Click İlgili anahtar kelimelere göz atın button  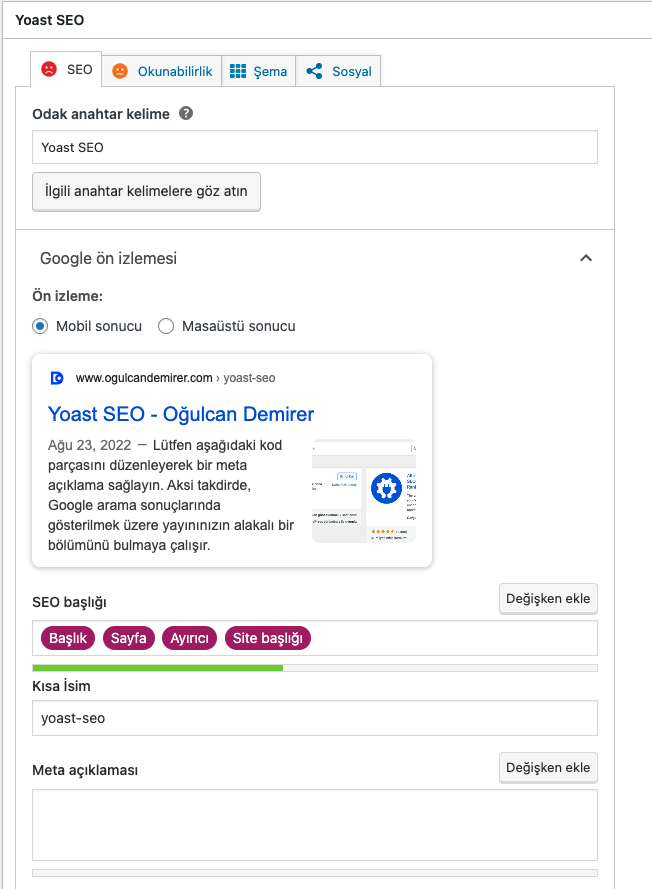click(147, 190)
